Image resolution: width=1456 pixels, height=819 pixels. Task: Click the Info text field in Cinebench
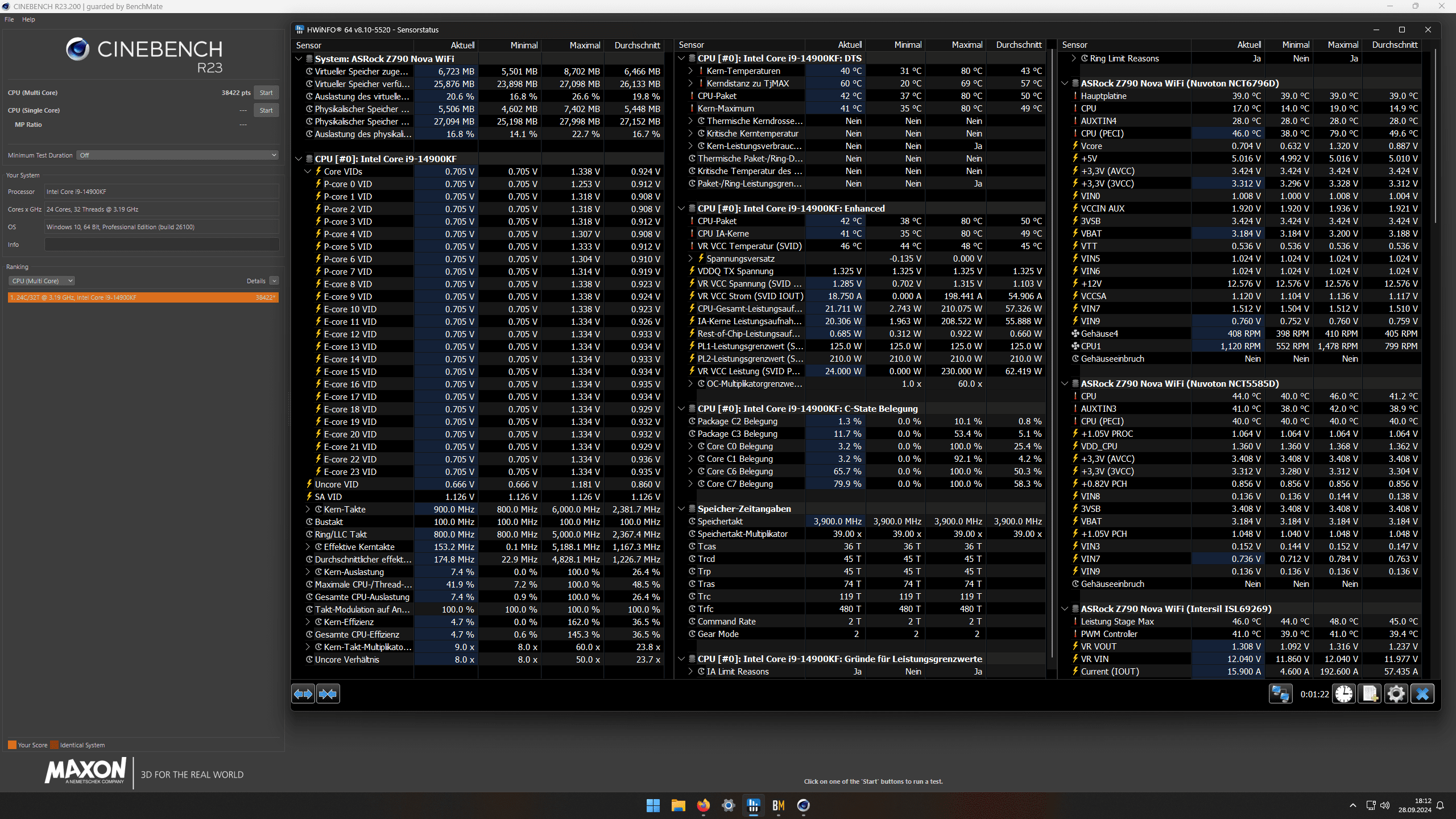[x=162, y=245]
